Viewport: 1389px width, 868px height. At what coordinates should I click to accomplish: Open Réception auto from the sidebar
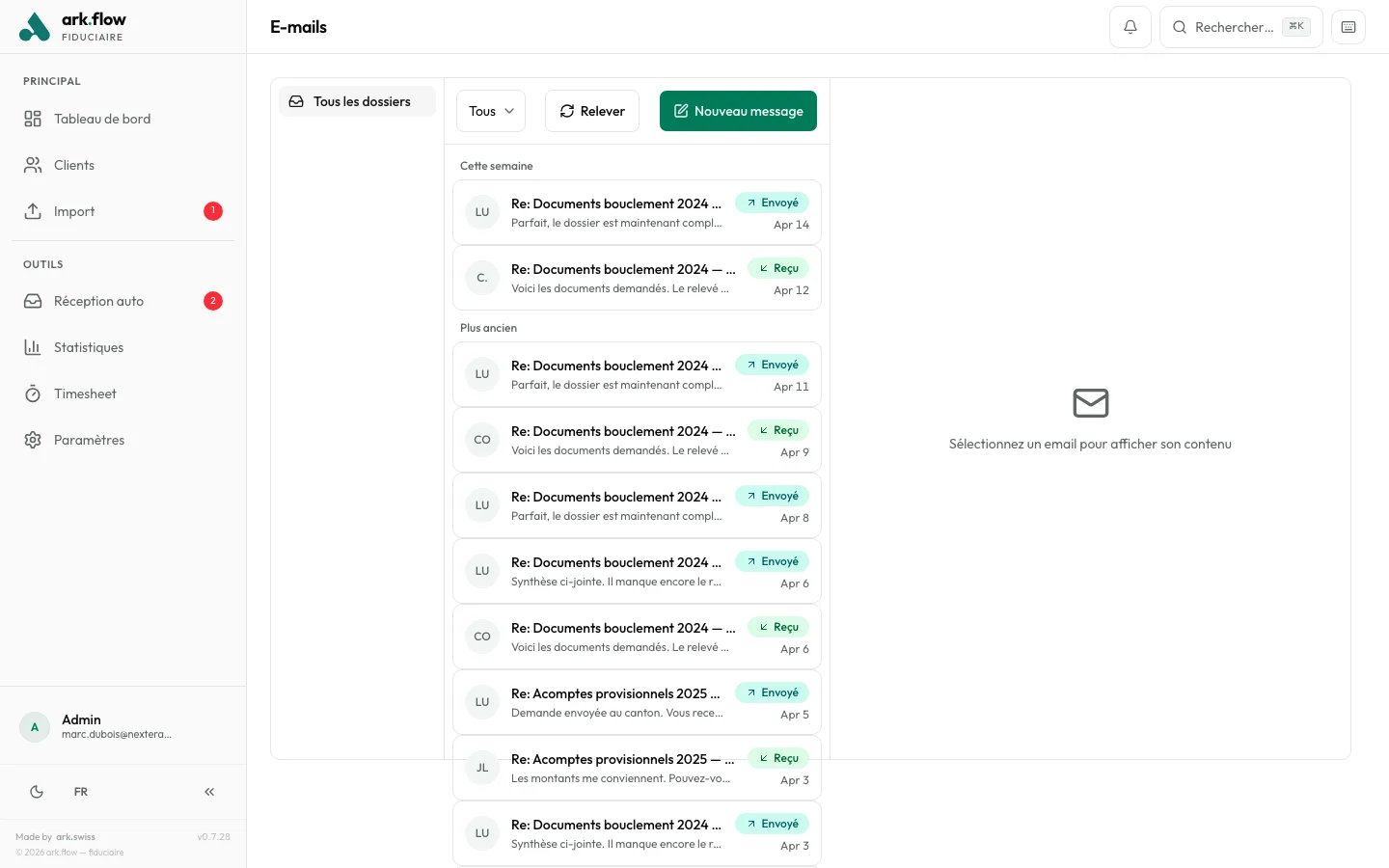point(98,301)
